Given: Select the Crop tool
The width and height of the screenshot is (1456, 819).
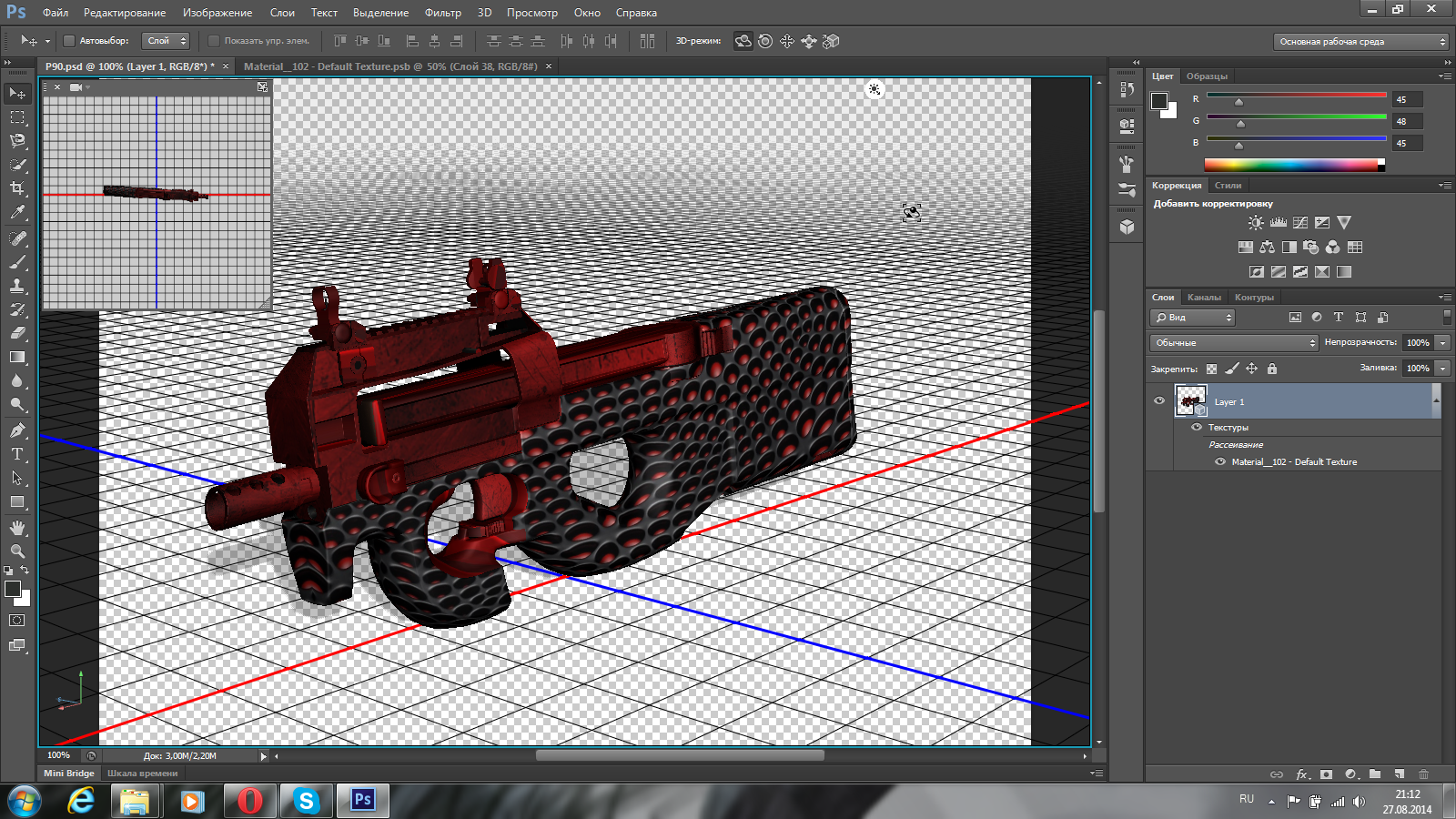Looking at the screenshot, I should click(17, 188).
